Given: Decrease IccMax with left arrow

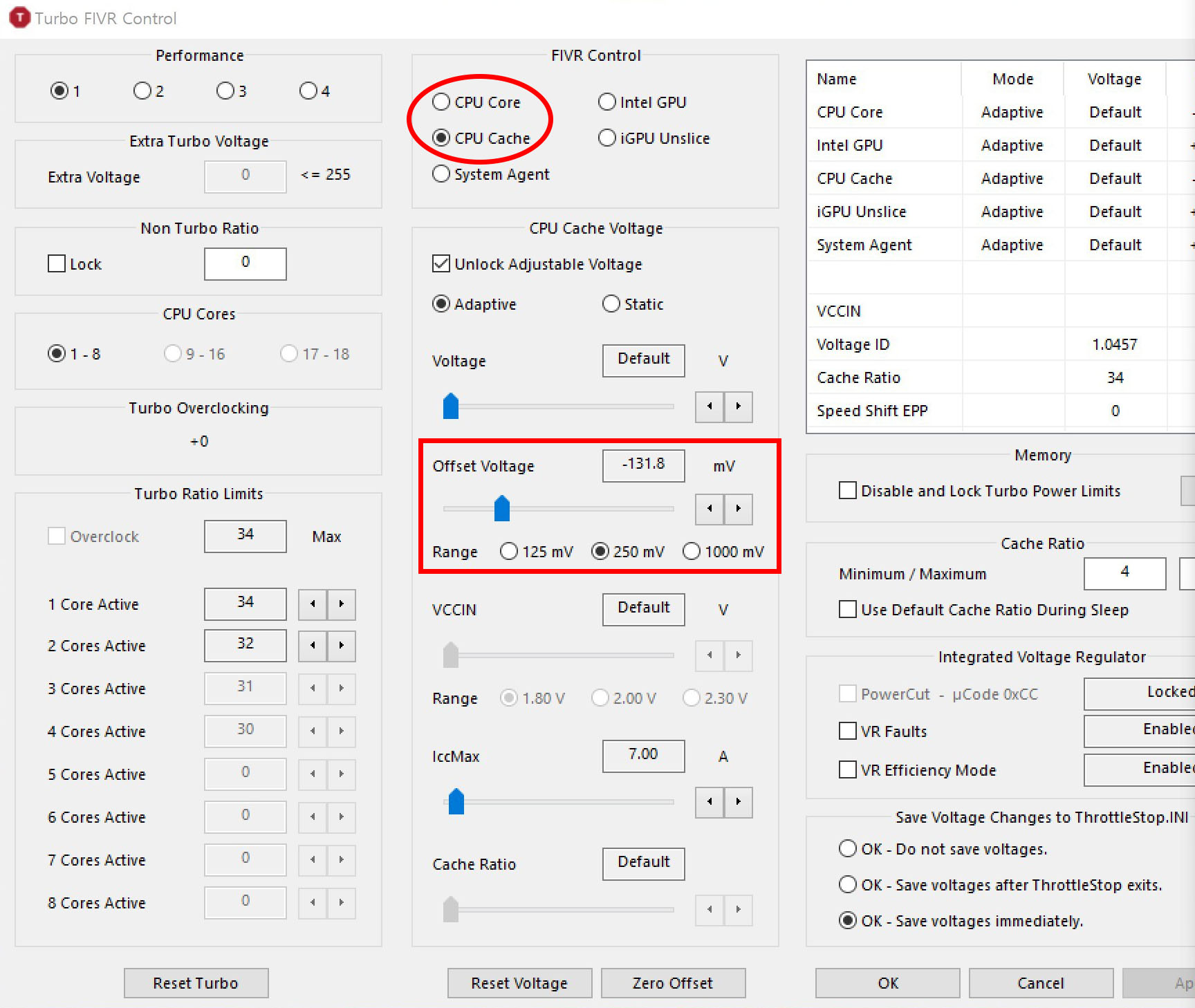Looking at the screenshot, I should 710,802.
